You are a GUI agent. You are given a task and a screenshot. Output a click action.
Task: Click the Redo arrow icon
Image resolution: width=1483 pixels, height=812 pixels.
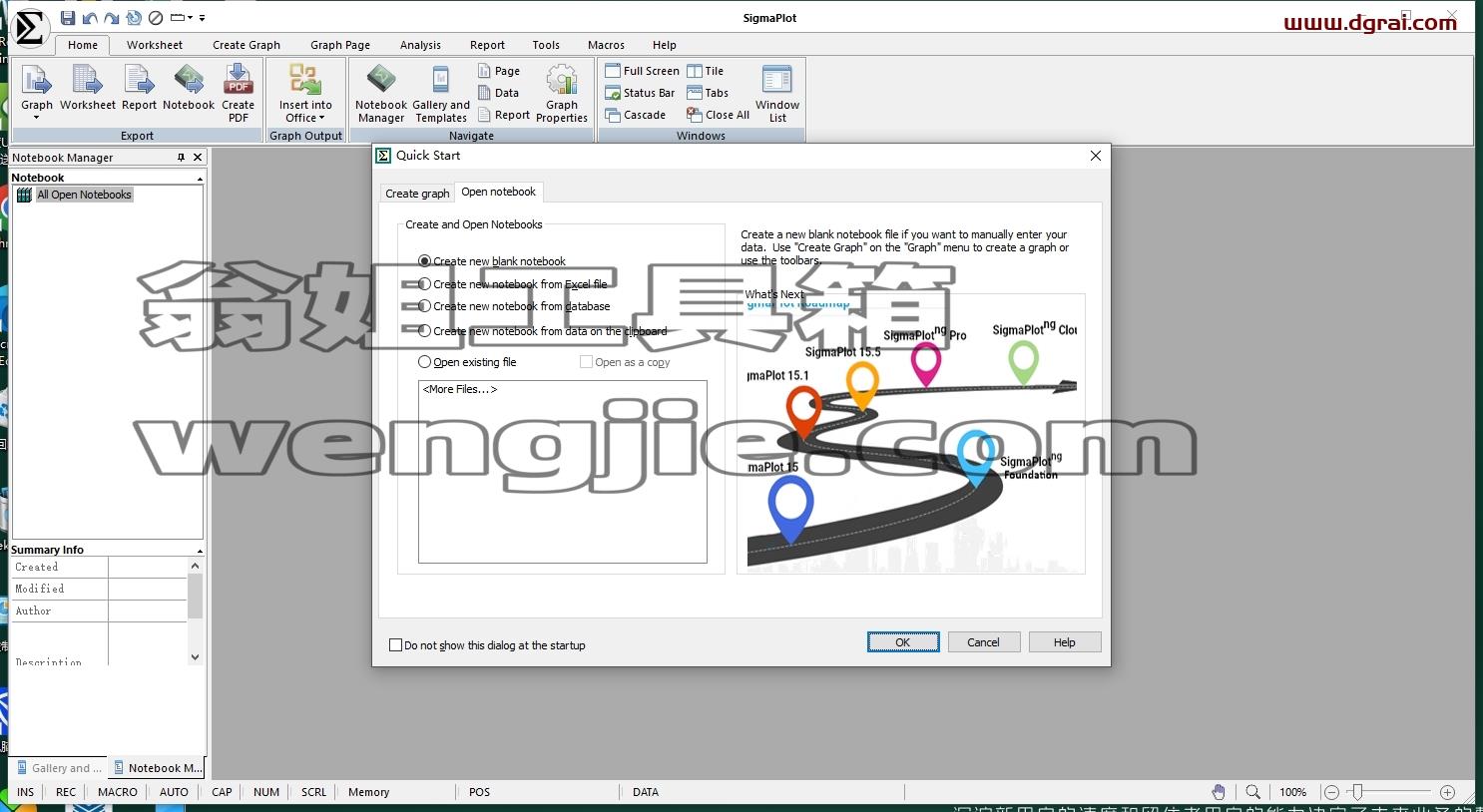coord(112,18)
